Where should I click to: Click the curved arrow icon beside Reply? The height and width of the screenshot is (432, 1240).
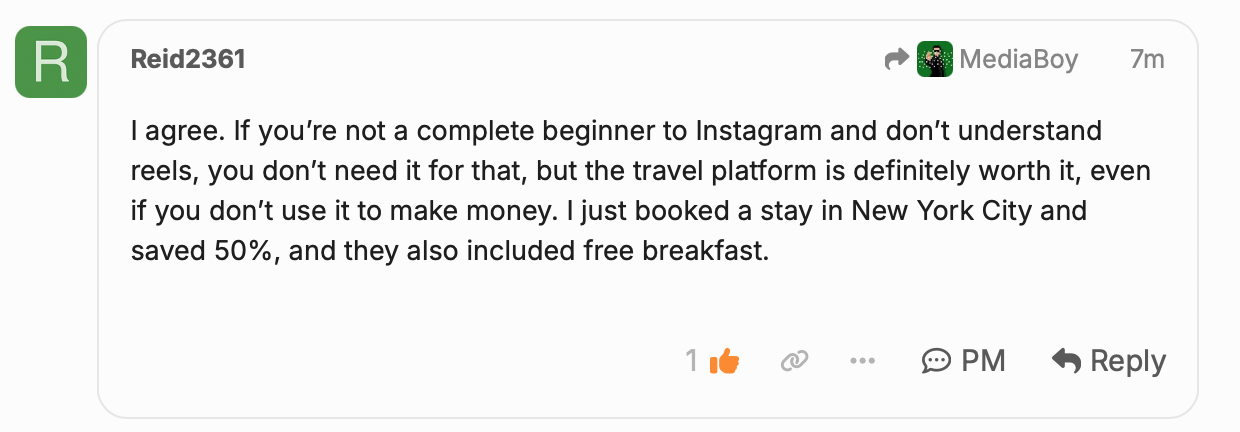pyautogui.click(x=1067, y=361)
